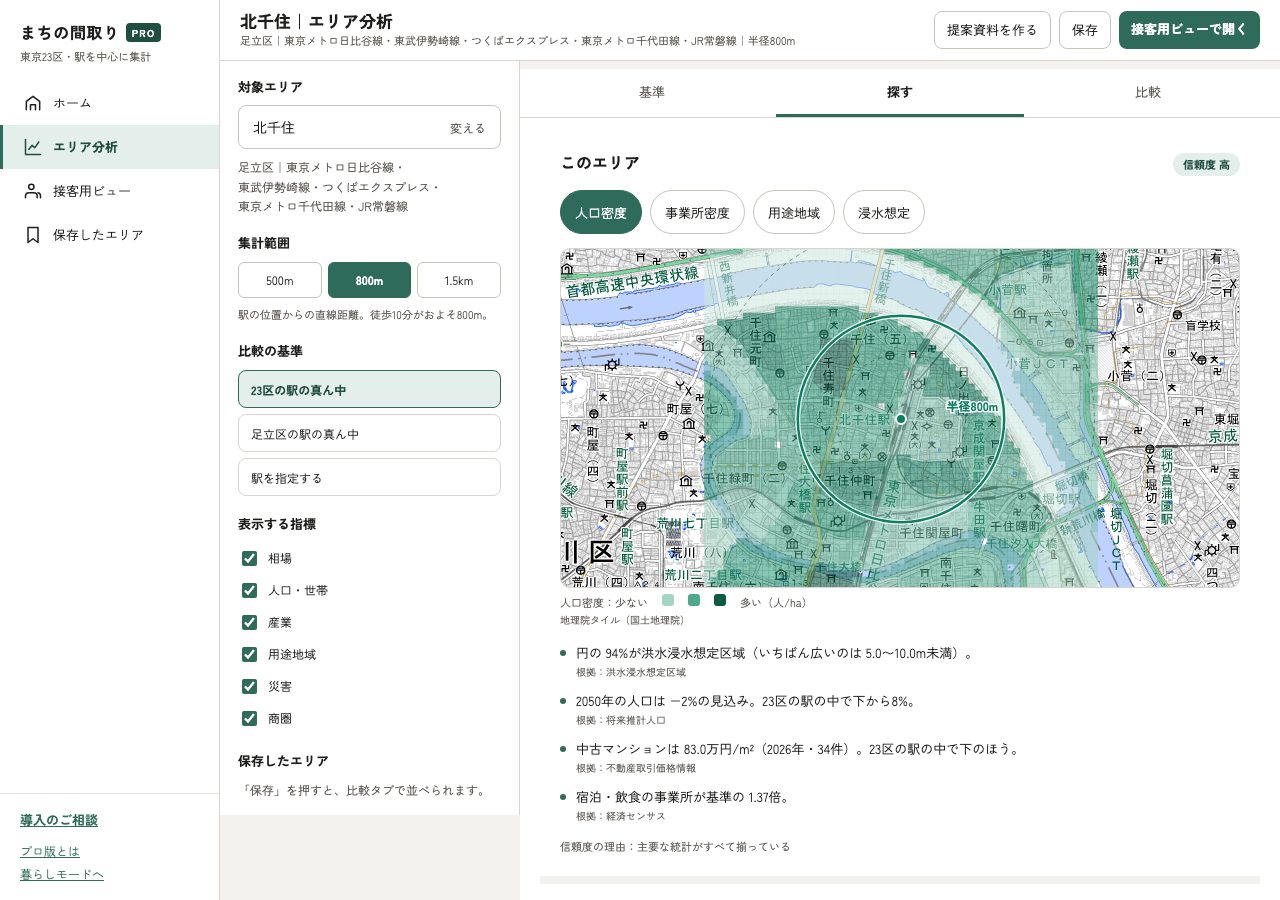The image size is (1280, 900).
Task: Toggle the 相場 checkbox
Action: [x=250, y=558]
